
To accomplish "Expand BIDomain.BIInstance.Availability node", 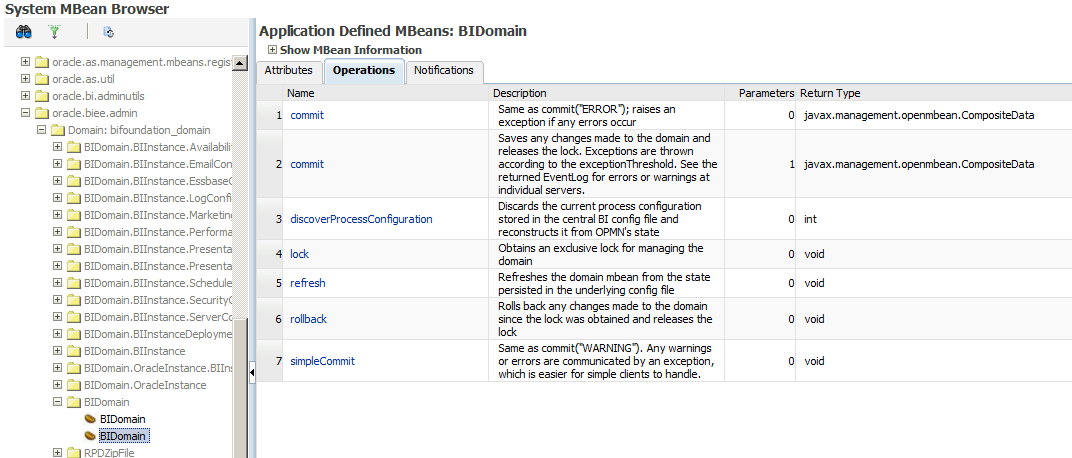I will coord(58,147).
